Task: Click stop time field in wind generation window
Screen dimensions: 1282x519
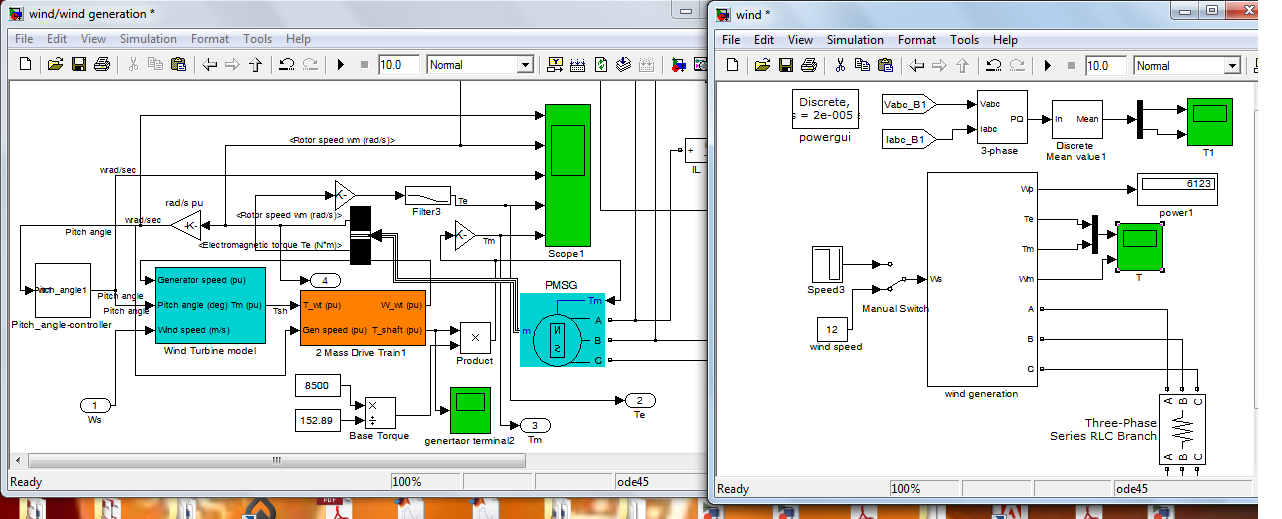Action: 398,65
